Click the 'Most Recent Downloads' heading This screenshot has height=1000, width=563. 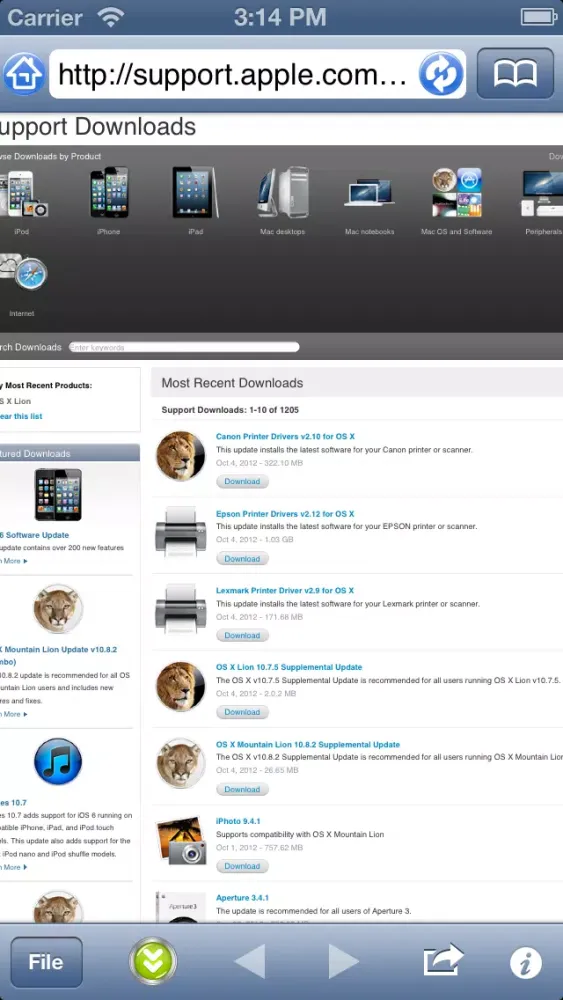[232, 383]
